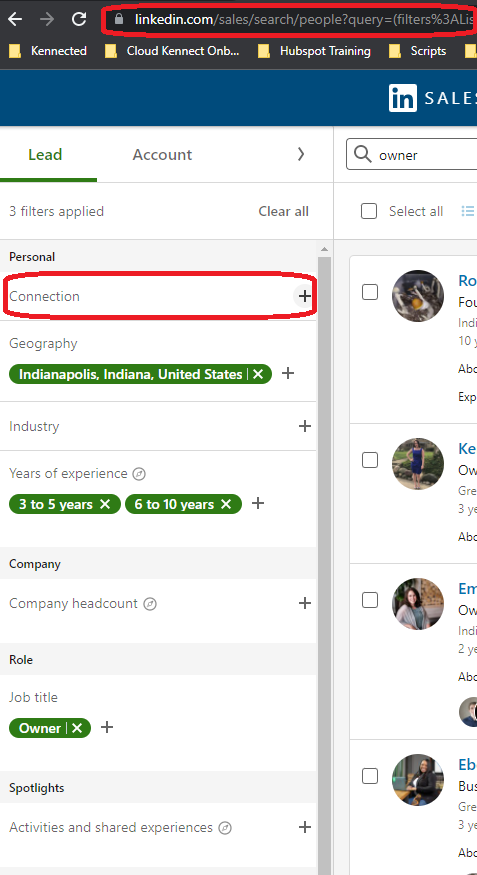
Task: Remove the 6 to 10 years chip
Action: [226, 504]
